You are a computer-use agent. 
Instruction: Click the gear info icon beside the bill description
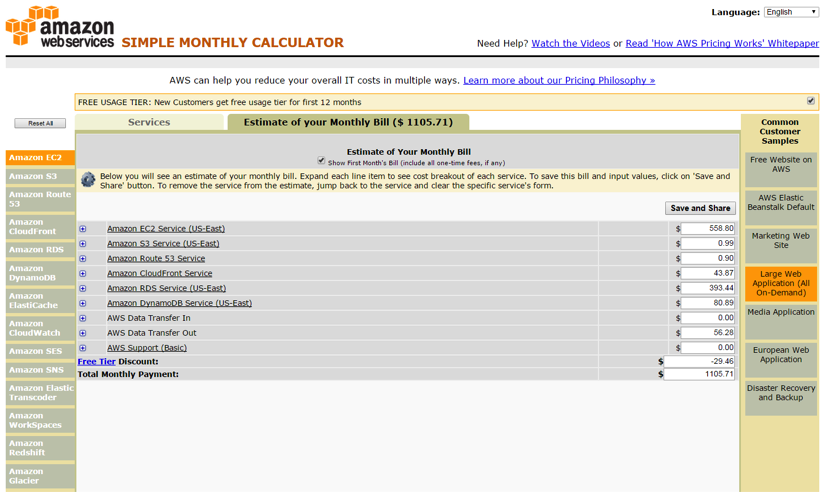pos(88,179)
